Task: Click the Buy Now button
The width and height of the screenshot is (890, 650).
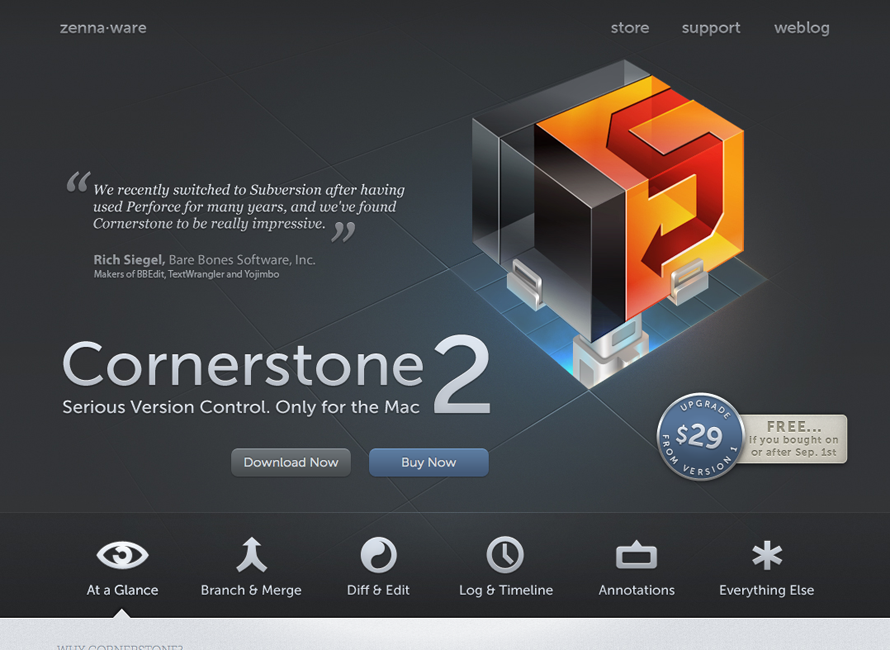Action: click(429, 463)
